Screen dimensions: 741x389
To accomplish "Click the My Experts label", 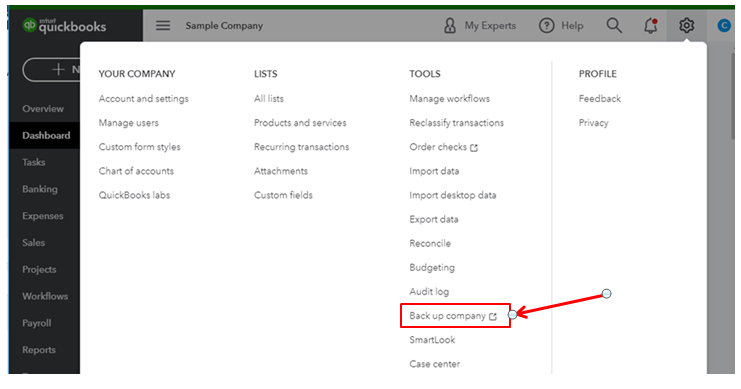I will [490, 26].
